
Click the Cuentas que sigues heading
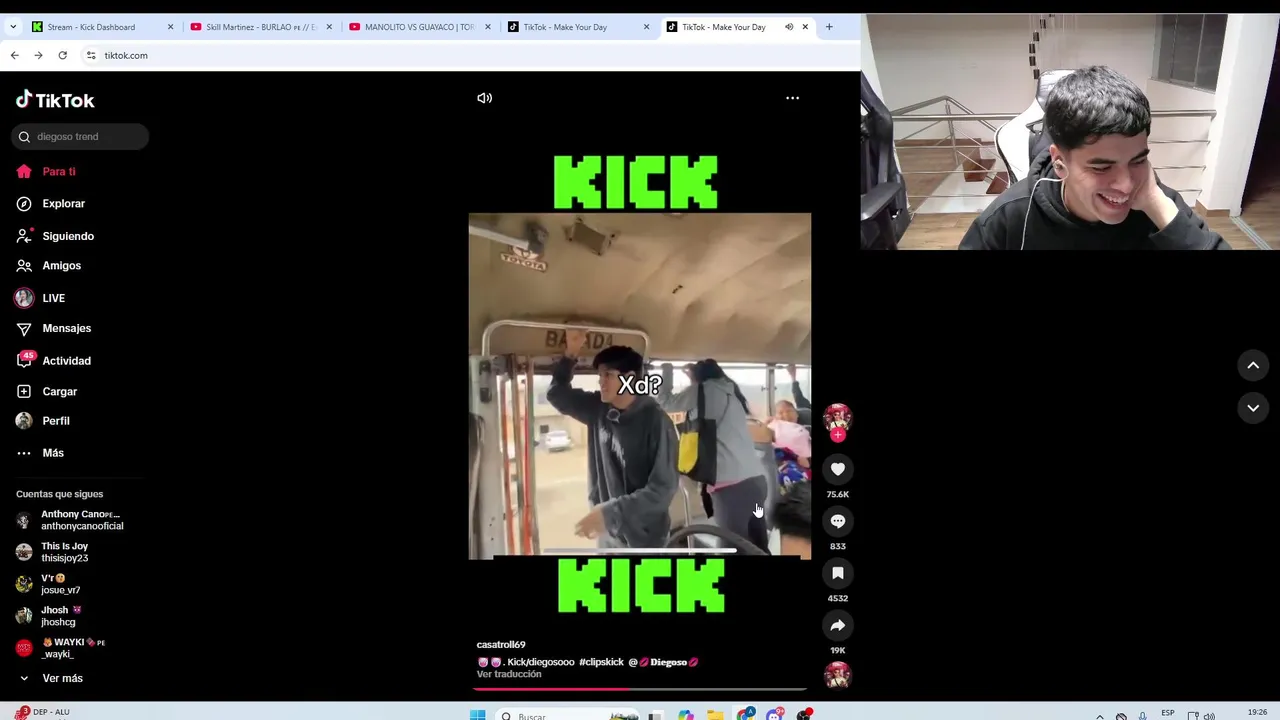tap(59, 494)
